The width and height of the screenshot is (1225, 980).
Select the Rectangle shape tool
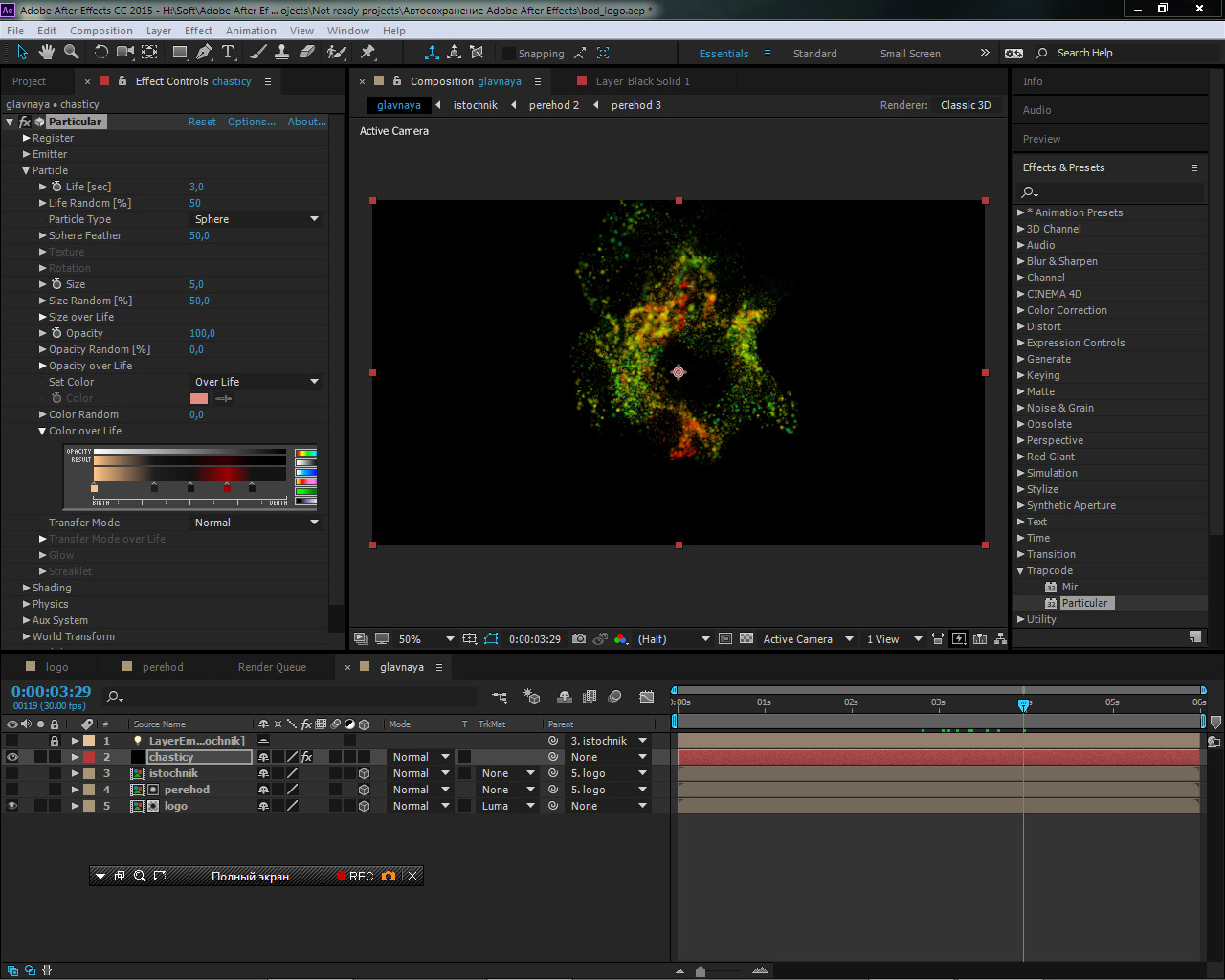(180, 53)
